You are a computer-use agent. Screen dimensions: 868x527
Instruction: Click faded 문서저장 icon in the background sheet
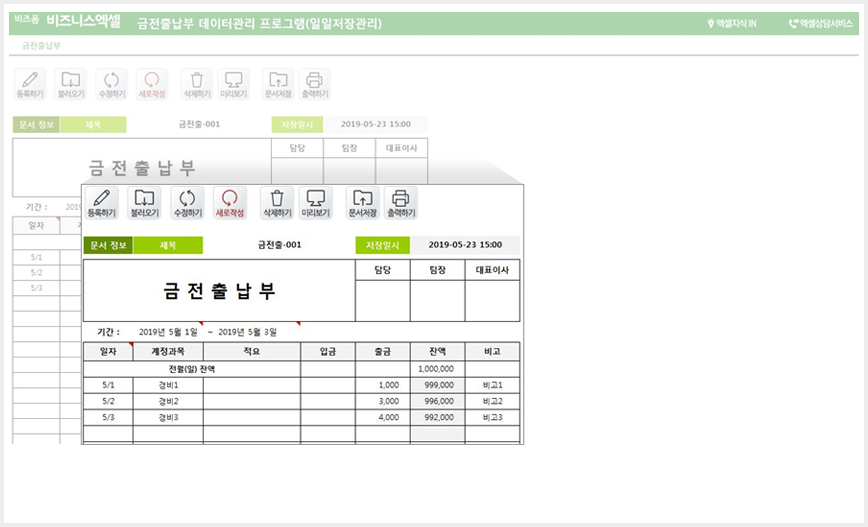(278, 84)
